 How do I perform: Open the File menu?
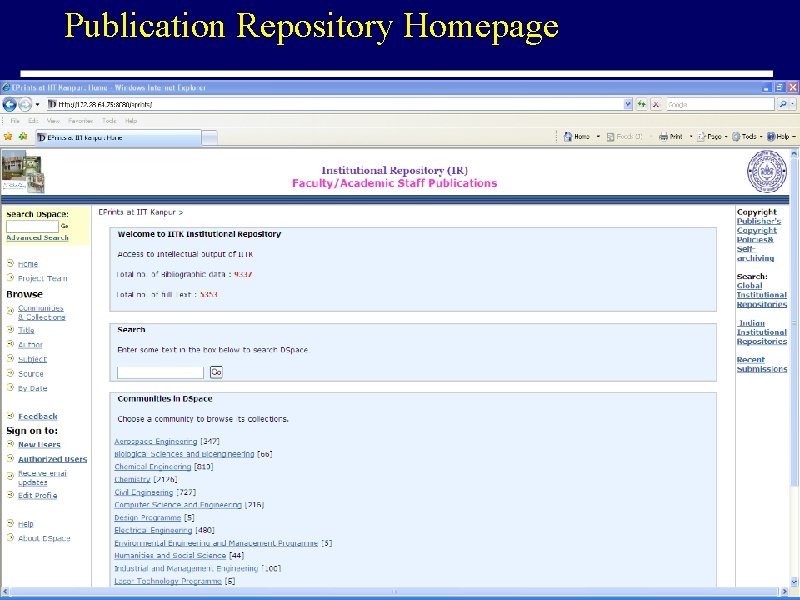pos(15,121)
